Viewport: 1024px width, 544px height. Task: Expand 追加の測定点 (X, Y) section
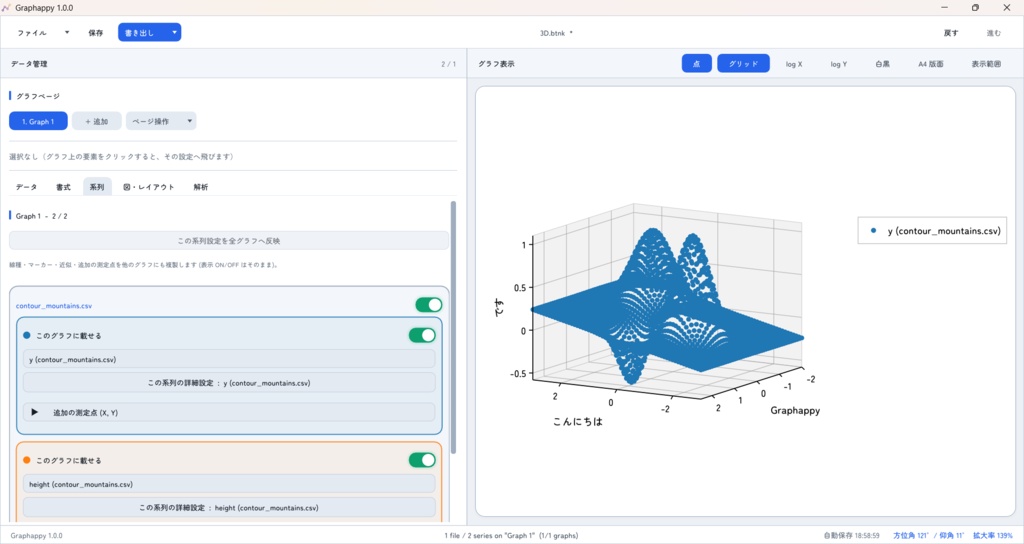click(x=229, y=412)
